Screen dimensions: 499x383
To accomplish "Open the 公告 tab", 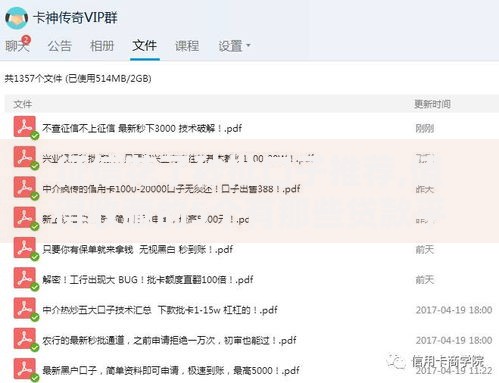I will tap(60, 46).
